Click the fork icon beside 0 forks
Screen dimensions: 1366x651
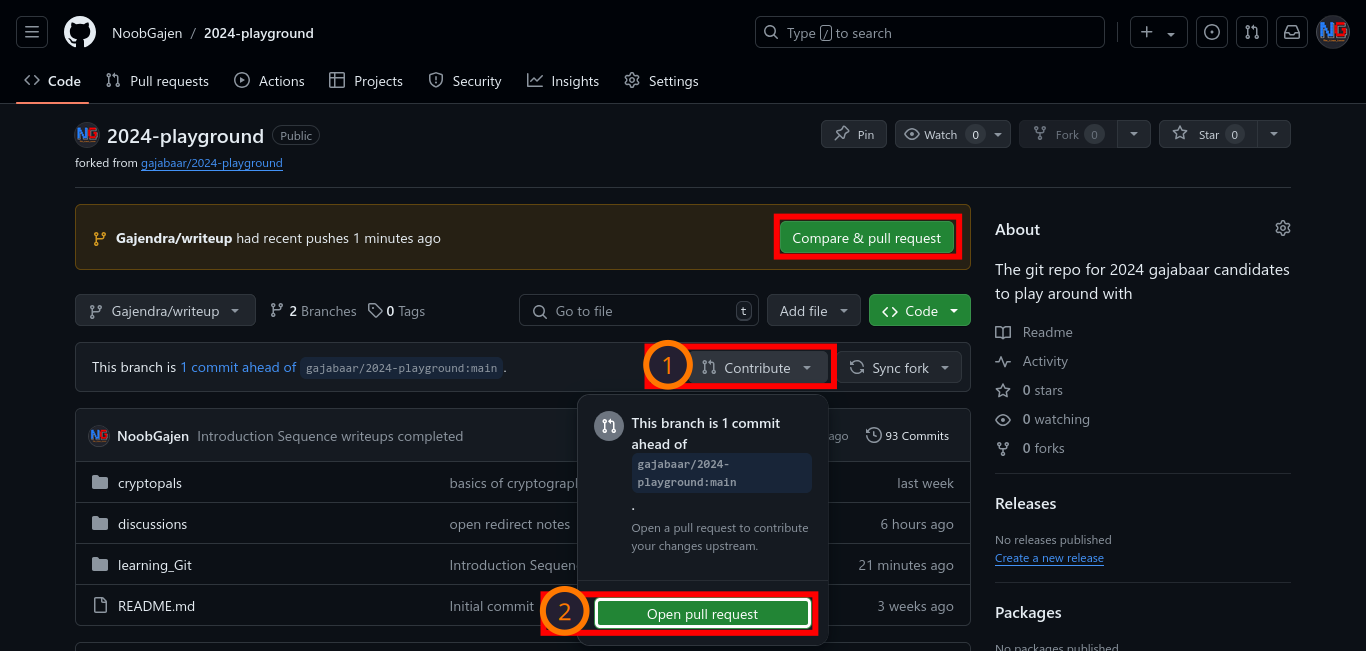point(1003,448)
